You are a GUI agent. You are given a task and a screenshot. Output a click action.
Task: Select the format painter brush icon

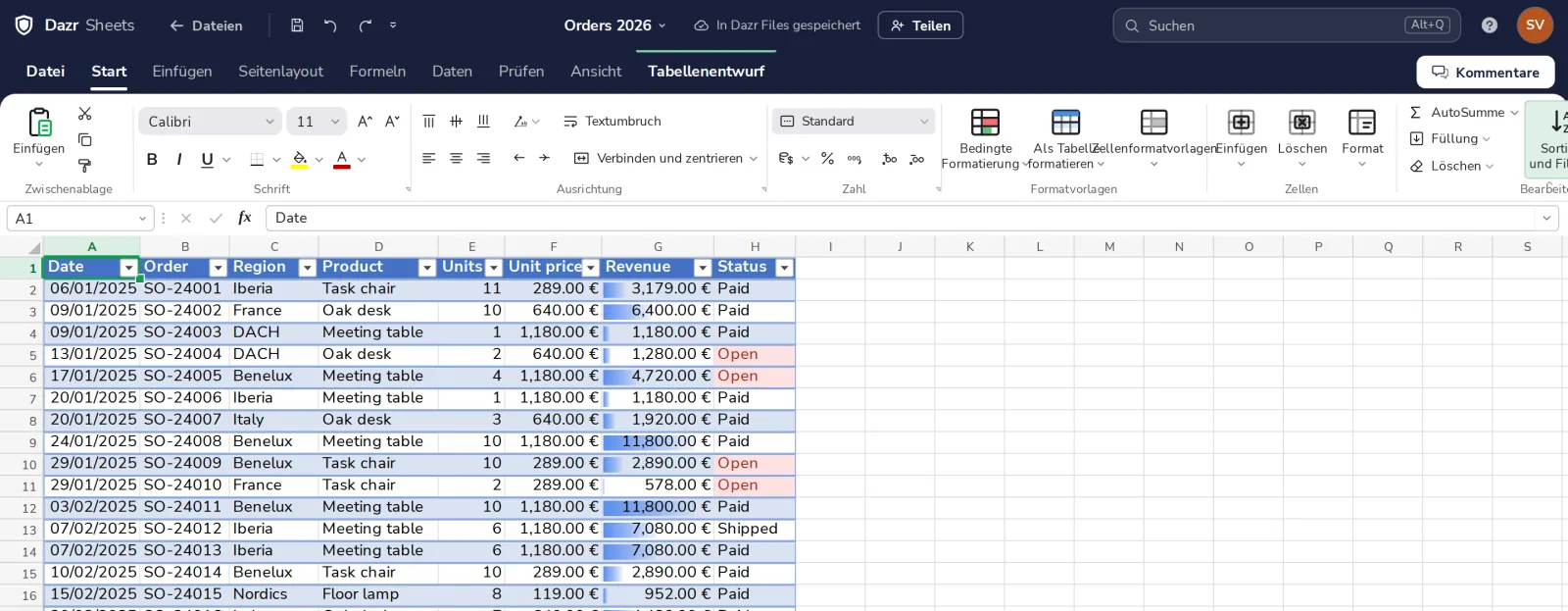[85, 166]
